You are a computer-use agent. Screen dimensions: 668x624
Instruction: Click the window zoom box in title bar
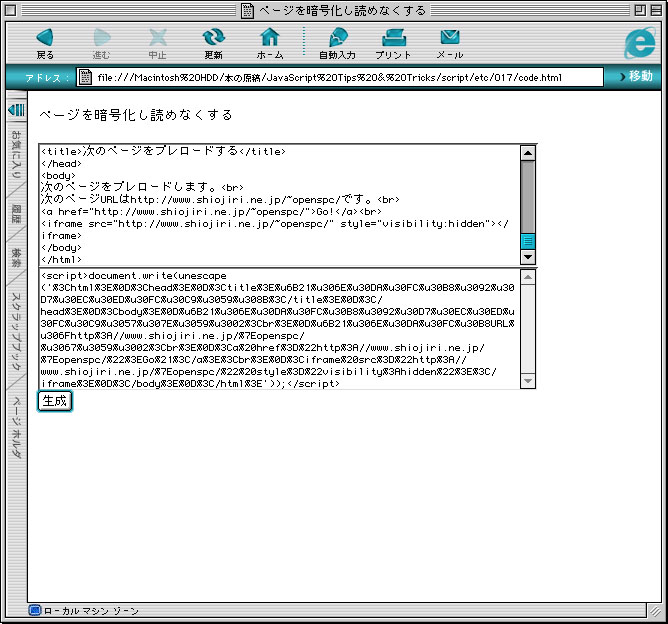pyautogui.click(x=639, y=10)
